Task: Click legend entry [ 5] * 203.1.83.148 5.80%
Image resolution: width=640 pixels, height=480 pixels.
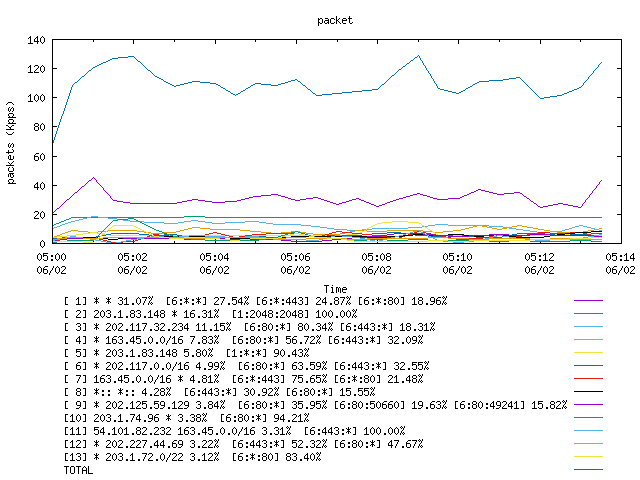Action: 187,353
